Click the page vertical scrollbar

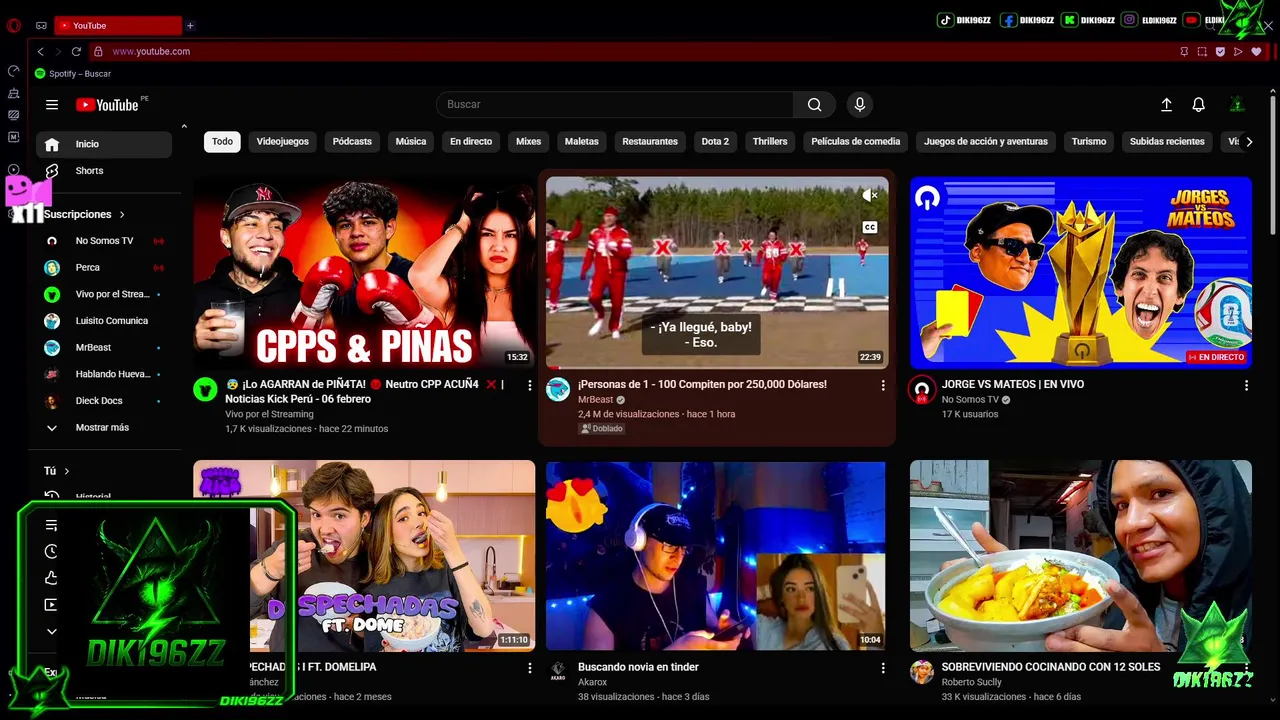point(1273,165)
